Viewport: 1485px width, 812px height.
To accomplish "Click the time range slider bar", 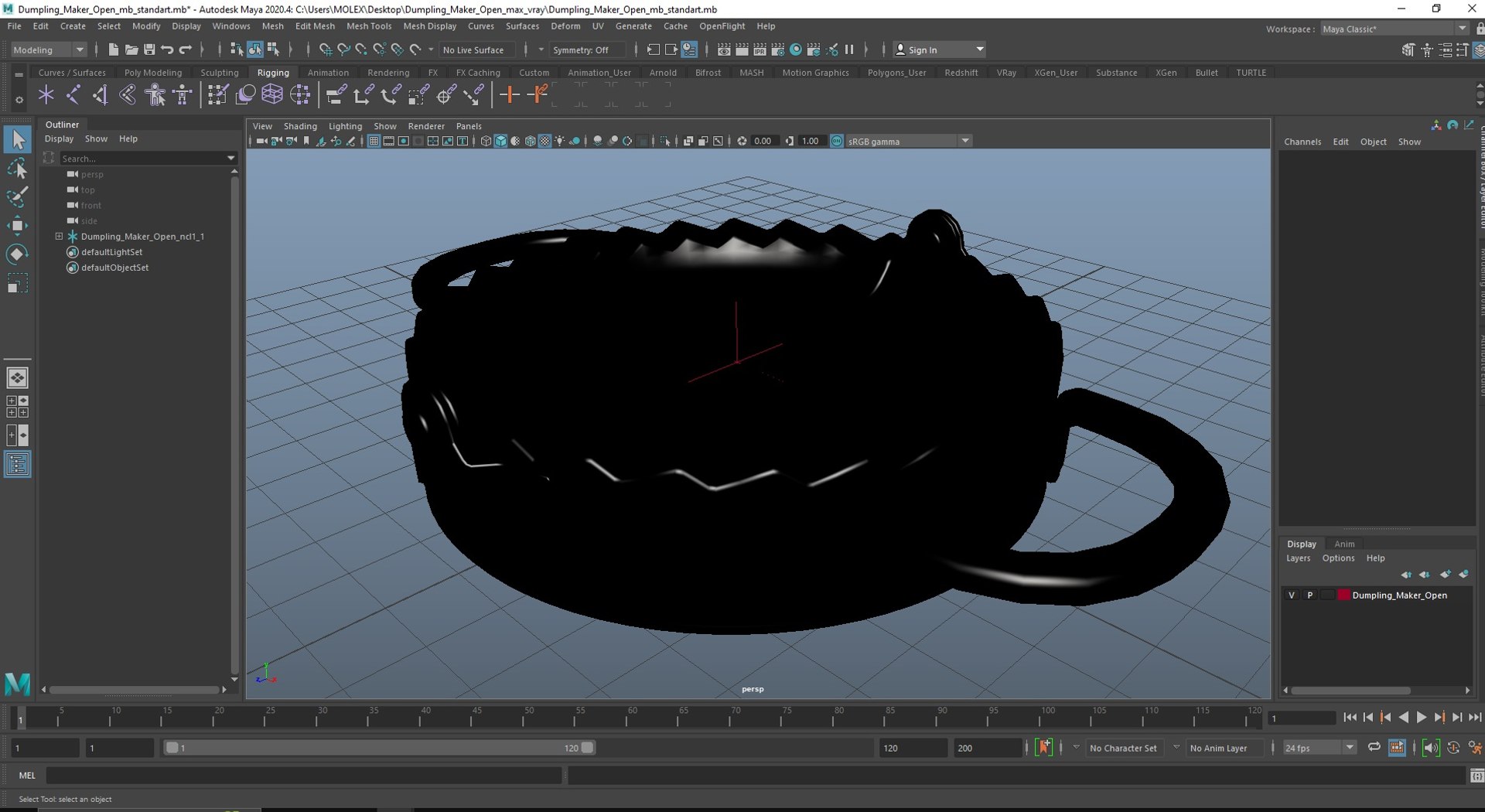I will click(x=379, y=748).
